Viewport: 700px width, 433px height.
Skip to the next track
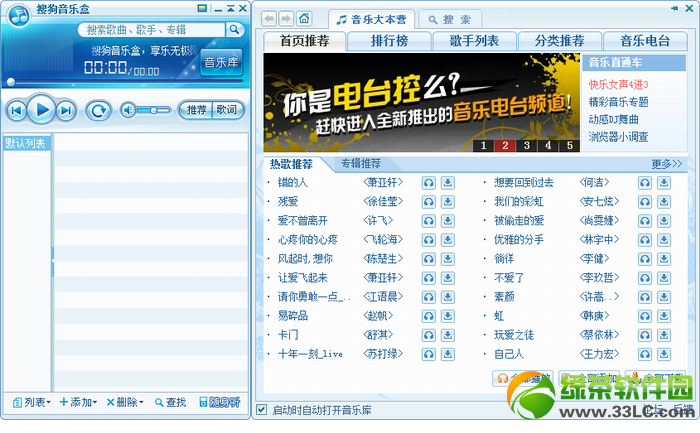click(x=66, y=110)
